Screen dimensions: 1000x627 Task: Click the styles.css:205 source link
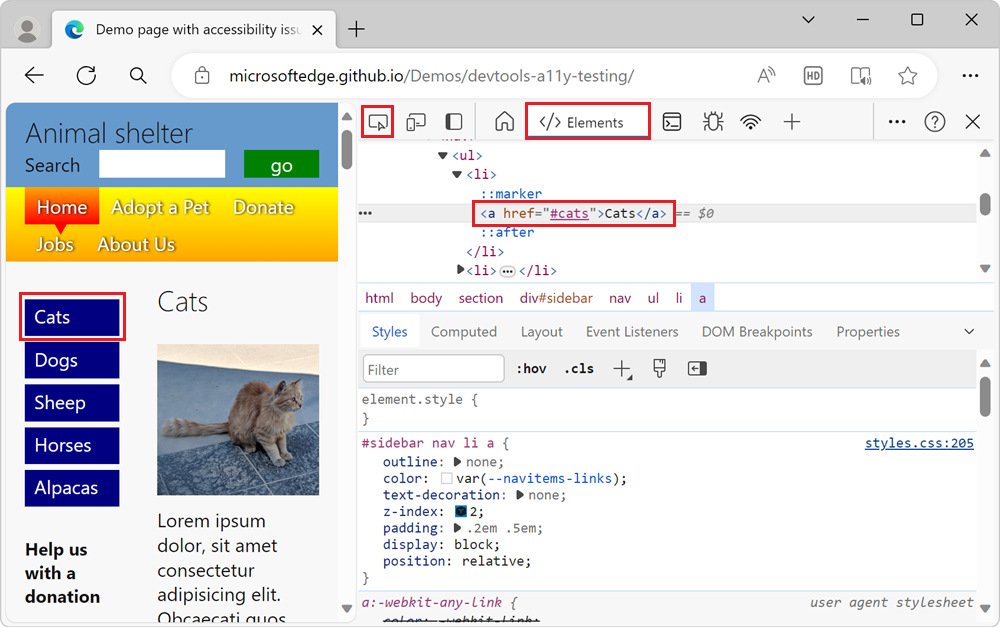919,442
